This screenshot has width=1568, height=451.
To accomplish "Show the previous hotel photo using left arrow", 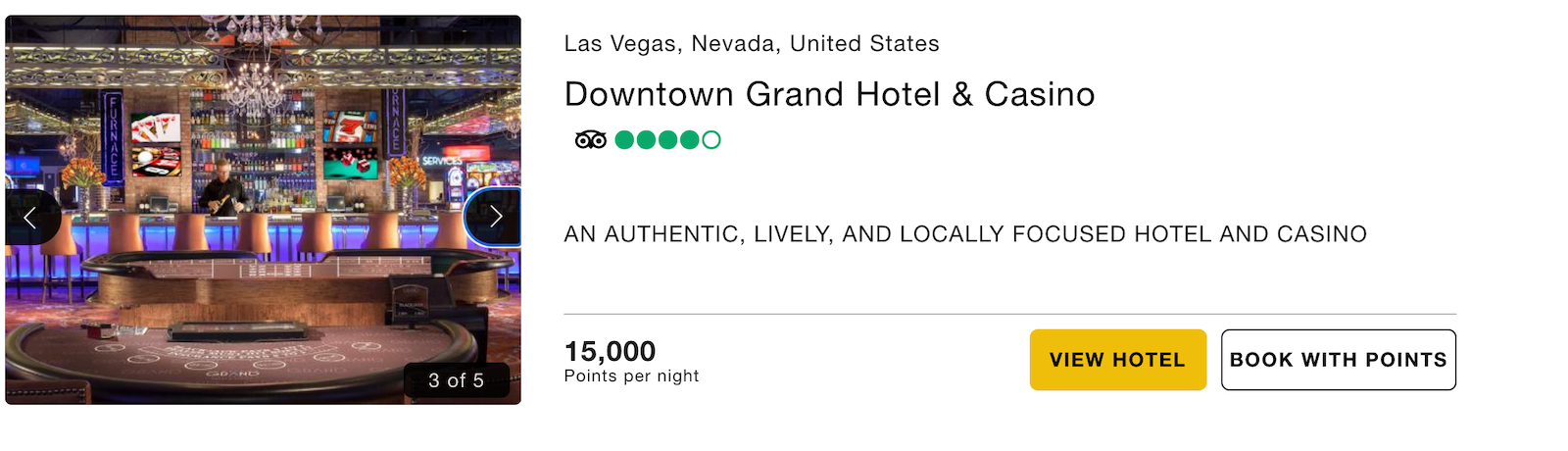I will pos(30,217).
